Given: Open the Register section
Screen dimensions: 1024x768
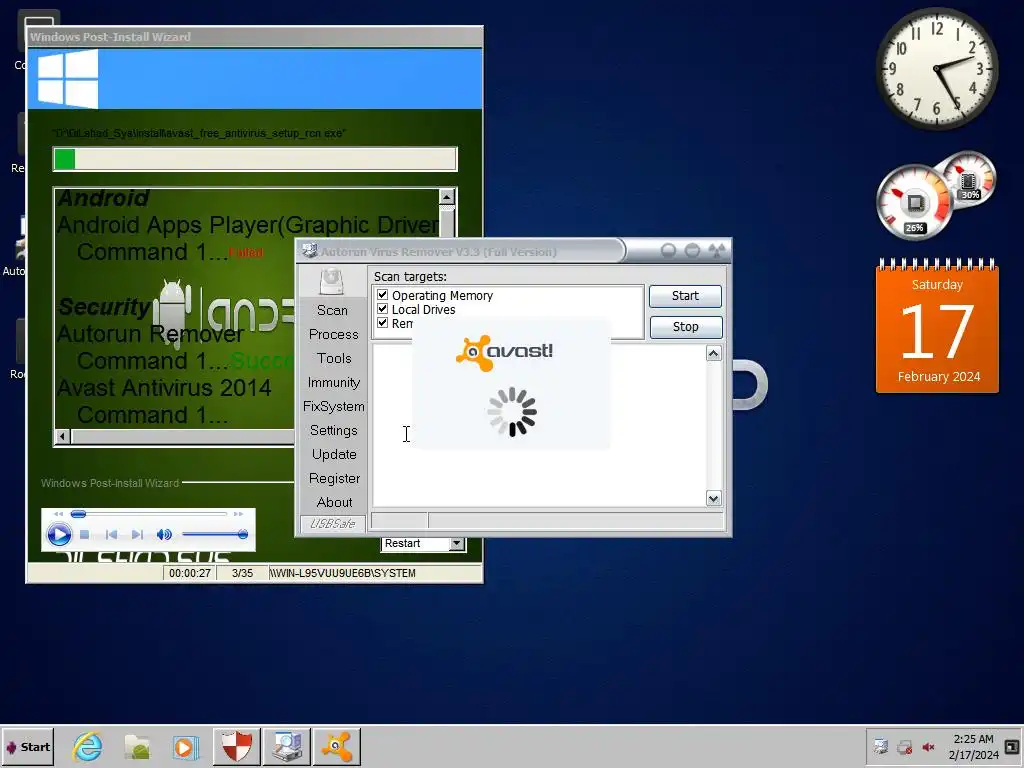Looking at the screenshot, I should (x=334, y=479).
